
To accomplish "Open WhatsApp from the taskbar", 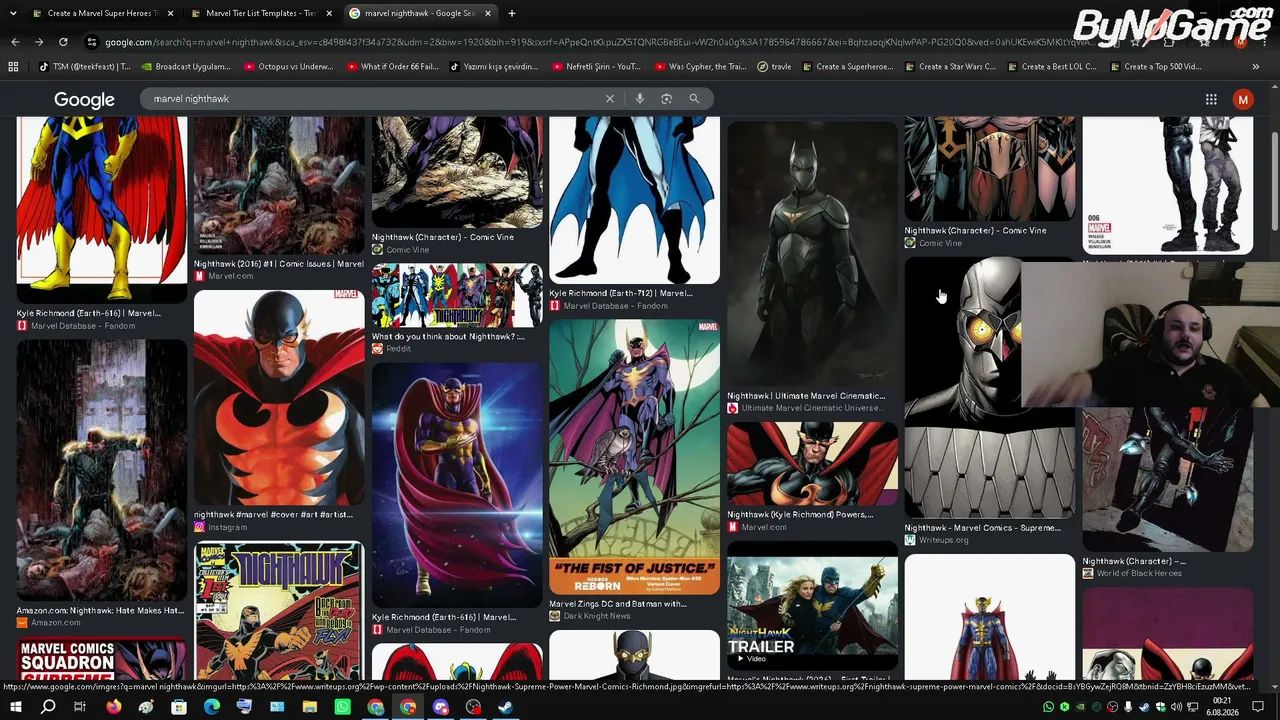I will (x=343, y=707).
